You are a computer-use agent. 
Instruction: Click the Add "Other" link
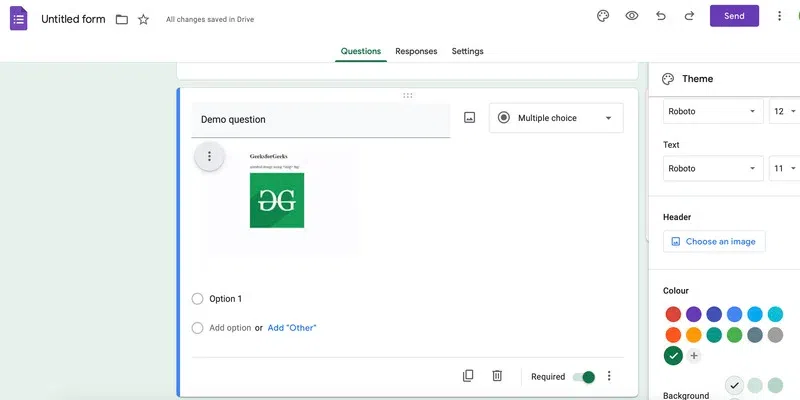click(292, 328)
